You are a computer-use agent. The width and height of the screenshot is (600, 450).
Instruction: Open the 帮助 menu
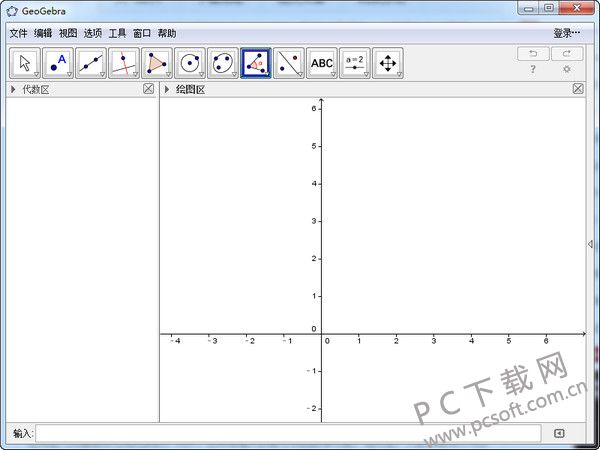pyautogui.click(x=167, y=33)
